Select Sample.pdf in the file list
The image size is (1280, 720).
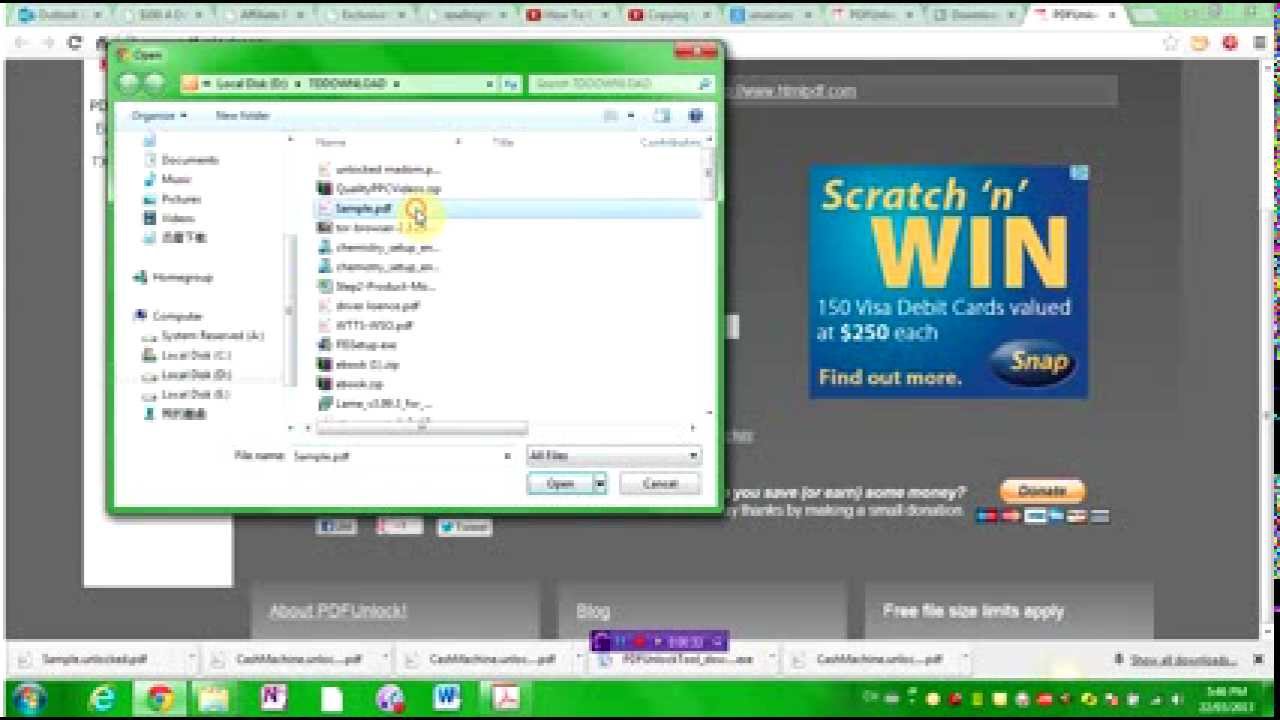(x=508, y=208)
